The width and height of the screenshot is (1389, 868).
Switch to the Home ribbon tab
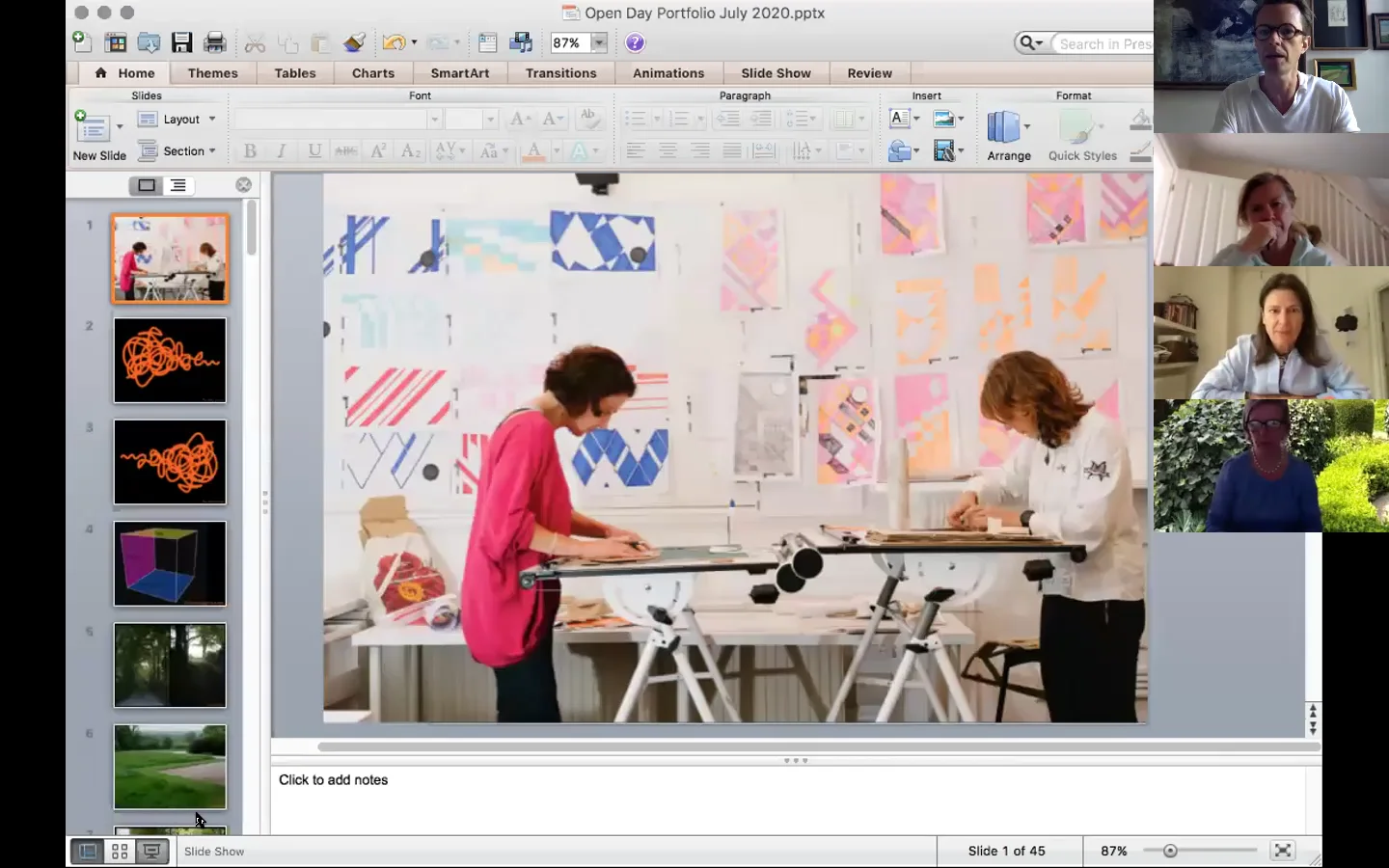click(x=124, y=73)
